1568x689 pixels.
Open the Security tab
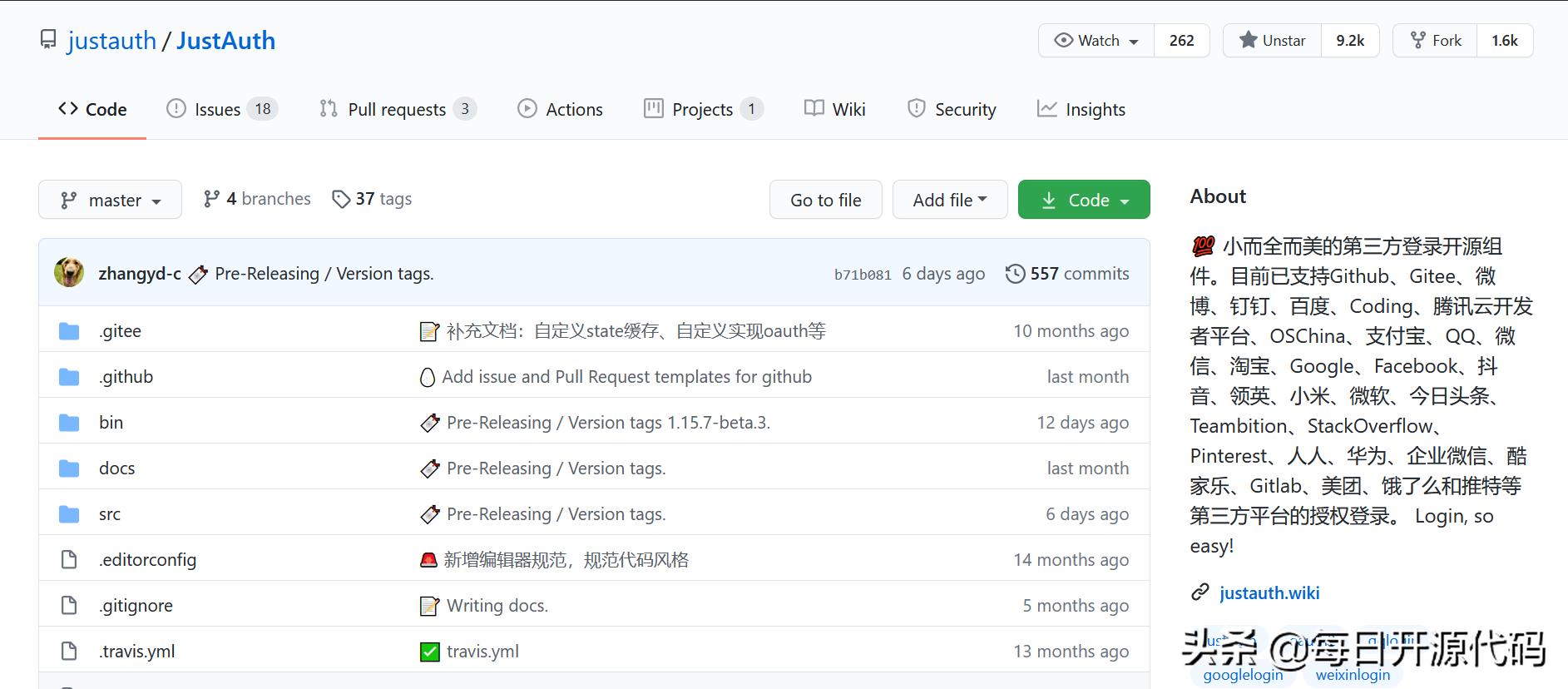[952, 109]
